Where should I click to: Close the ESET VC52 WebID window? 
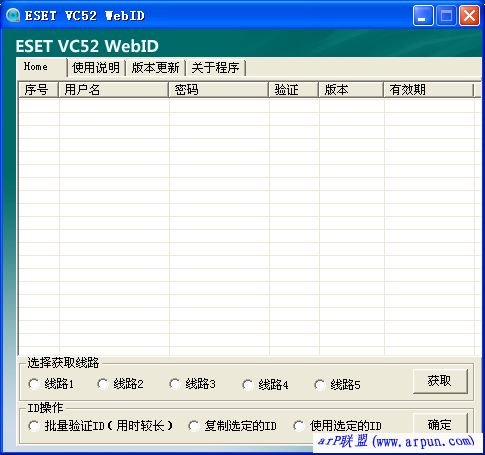pos(469,16)
